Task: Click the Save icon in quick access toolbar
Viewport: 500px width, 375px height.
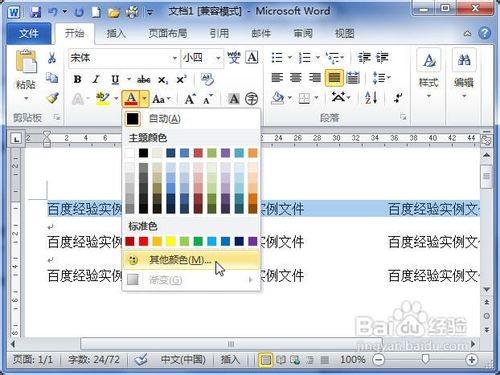Action: (35, 13)
